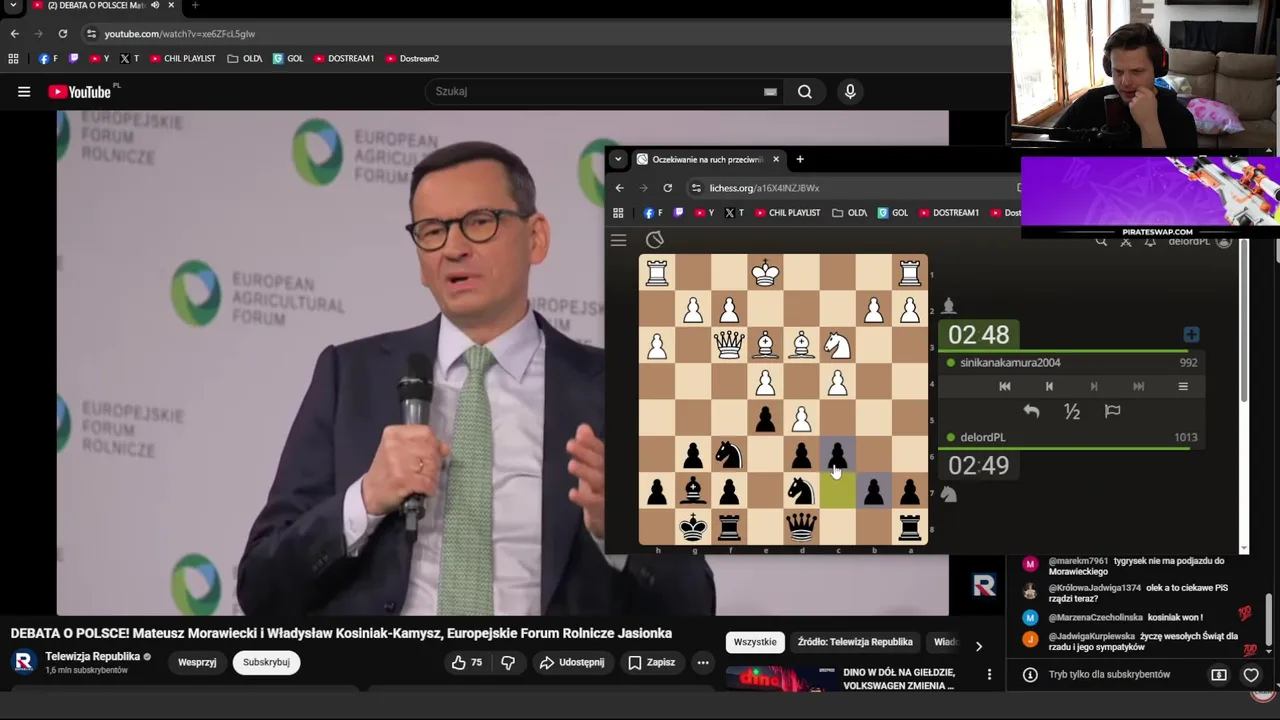Click the black queen on the board
This screenshot has width=1280, height=720.
click(x=801, y=525)
